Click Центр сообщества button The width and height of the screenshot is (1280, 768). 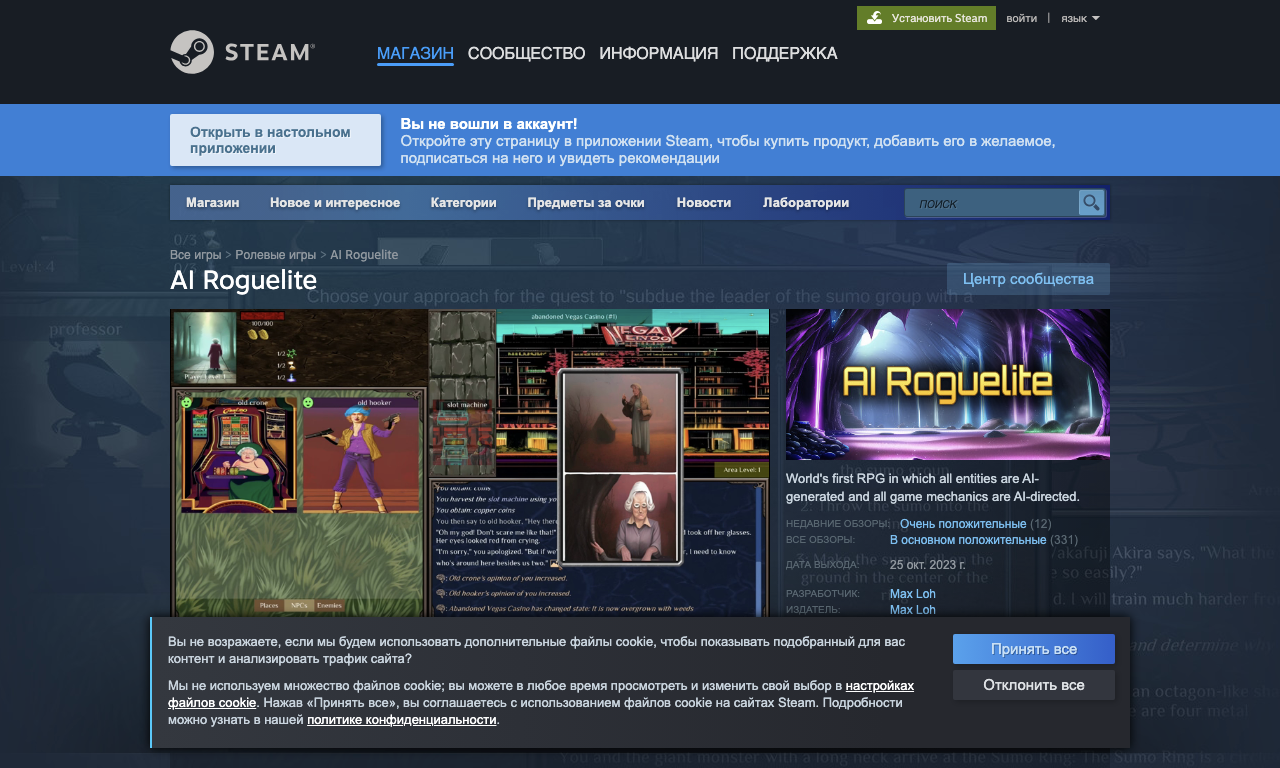tap(1028, 279)
